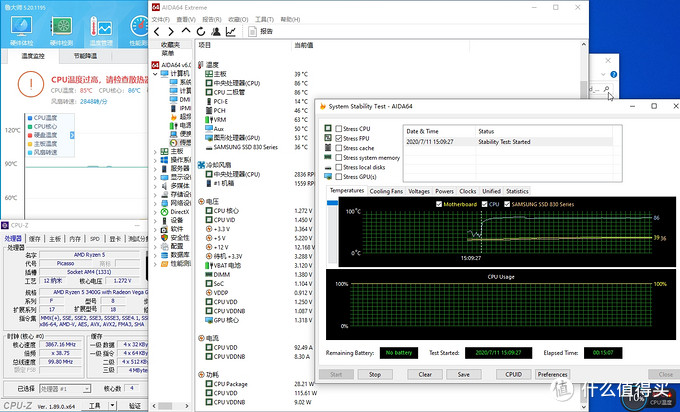Toggle the CPU graph checkbox
This screenshot has width=680, height=412.
tap(485, 204)
